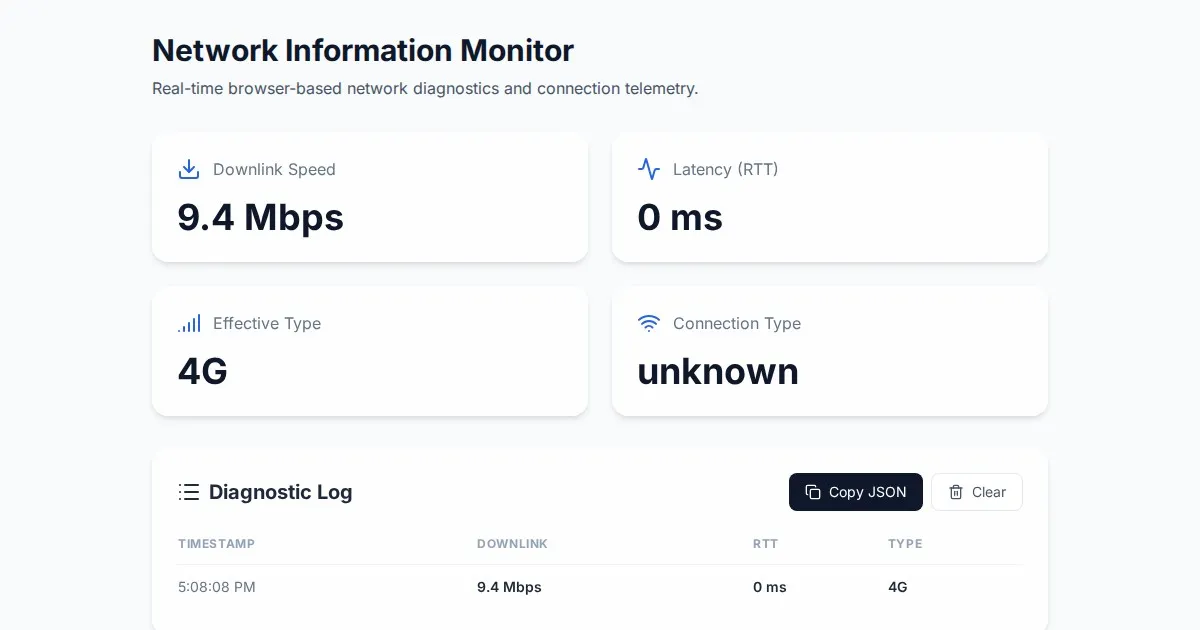Click the 0 ms value in log row
The width and height of the screenshot is (1200, 630).
pos(770,587)
